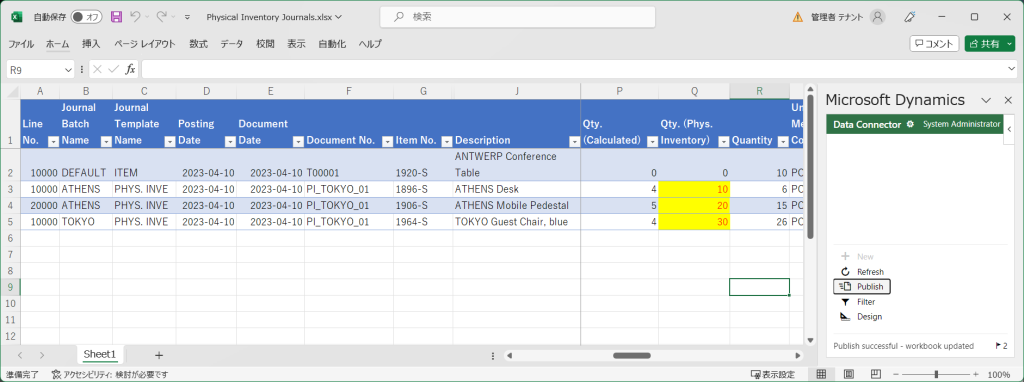
Task: Open the ファイル menu tab
Action: (21, 44)
